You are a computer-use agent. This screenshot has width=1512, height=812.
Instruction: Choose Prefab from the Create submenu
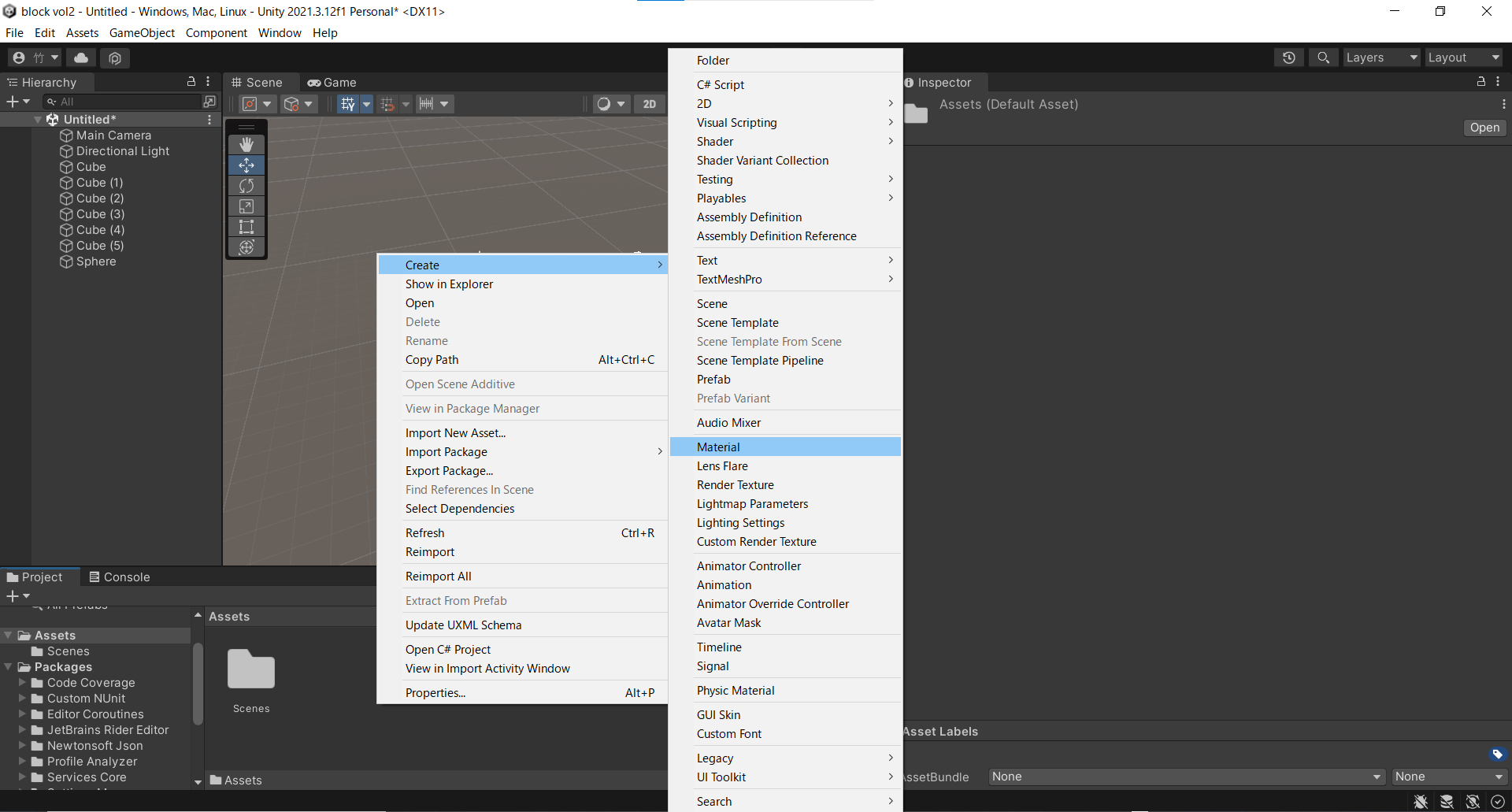click(x=785, y=380)
